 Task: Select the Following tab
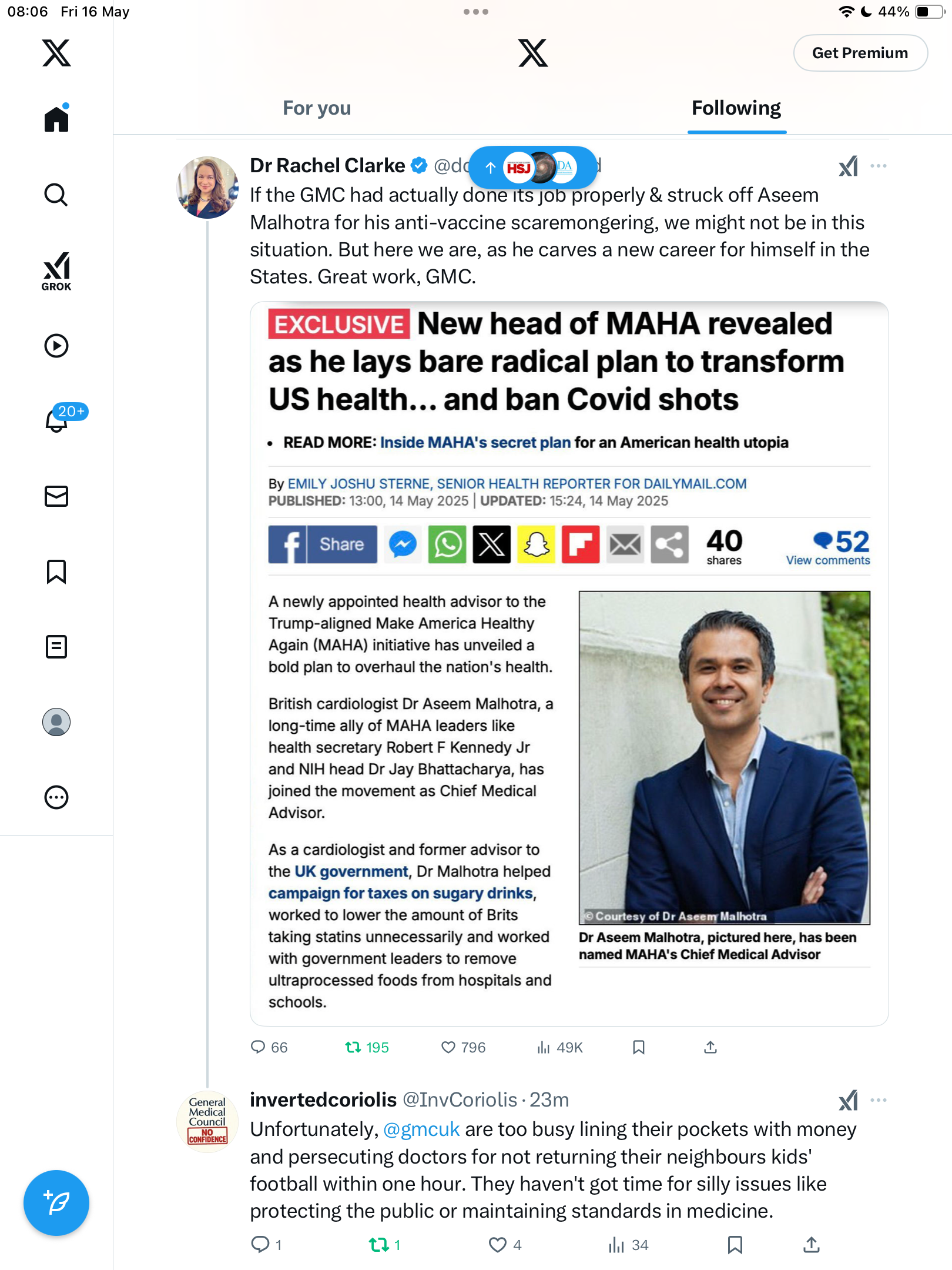coord(736,108)
